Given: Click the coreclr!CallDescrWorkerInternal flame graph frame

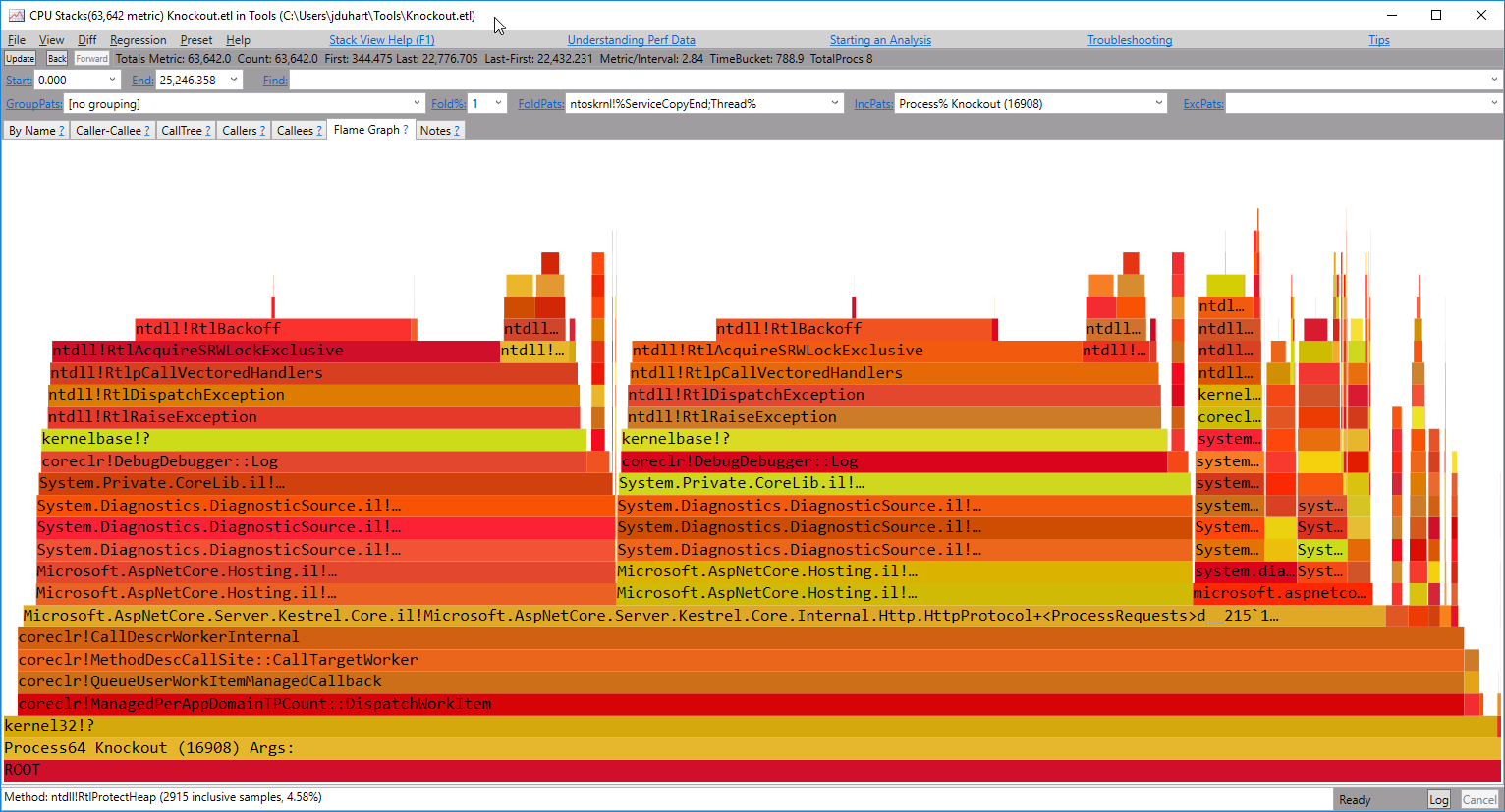Looking at the screenshot, I should [x=393, y=636].
